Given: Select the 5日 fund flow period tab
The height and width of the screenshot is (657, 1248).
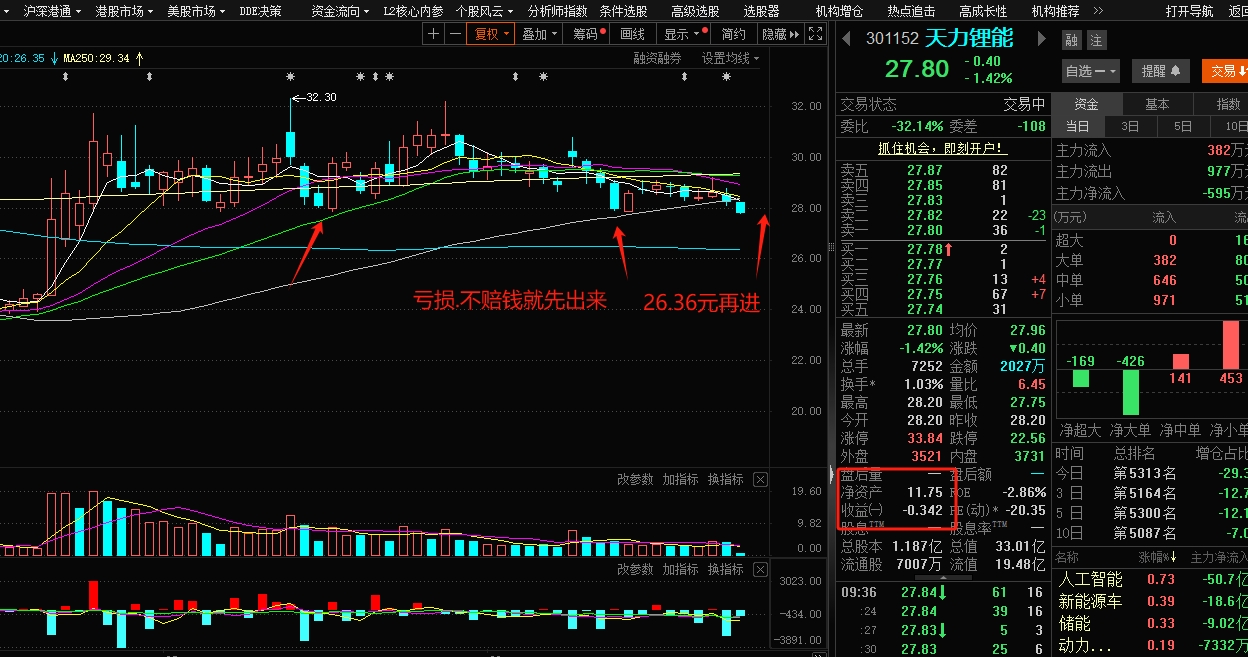Looking at the screenshot, I should (x=1183, y=127).
